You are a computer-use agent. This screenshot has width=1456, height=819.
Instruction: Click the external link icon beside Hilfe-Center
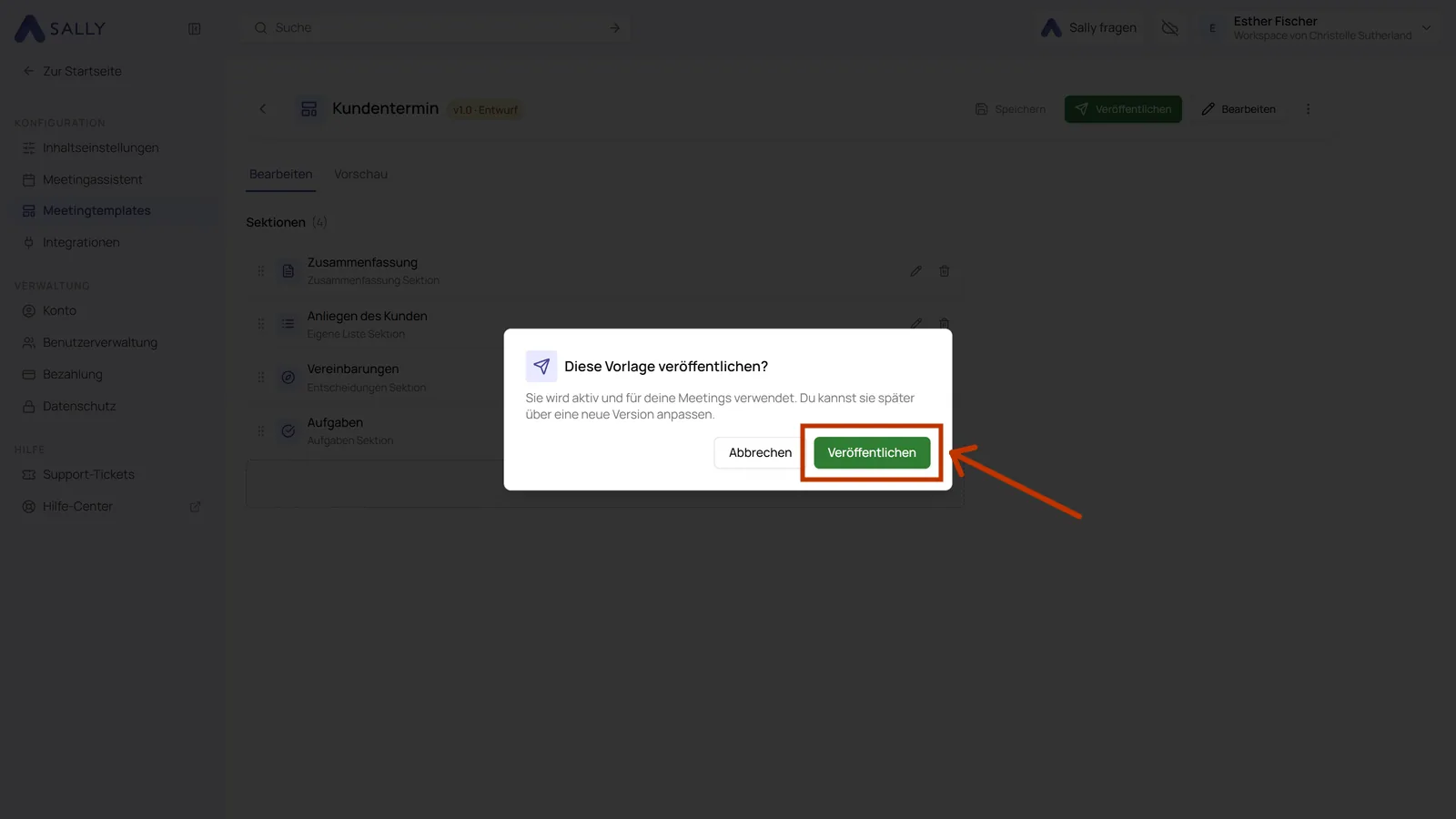[195, 507]
